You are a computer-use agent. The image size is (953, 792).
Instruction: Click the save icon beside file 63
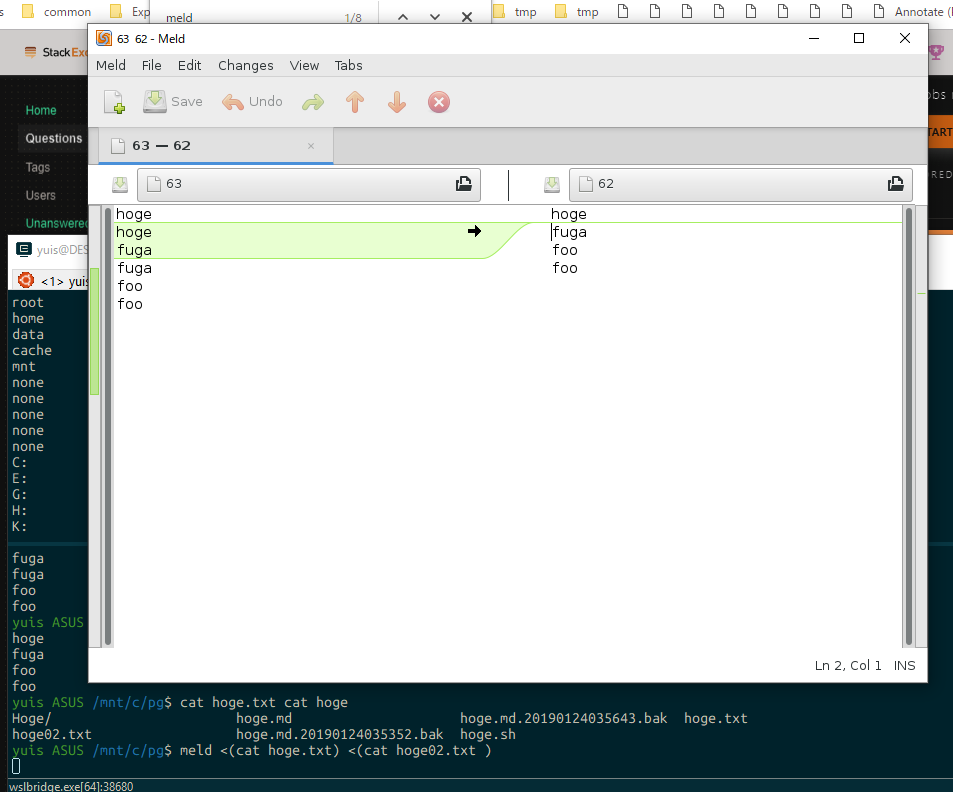(120, 184)
